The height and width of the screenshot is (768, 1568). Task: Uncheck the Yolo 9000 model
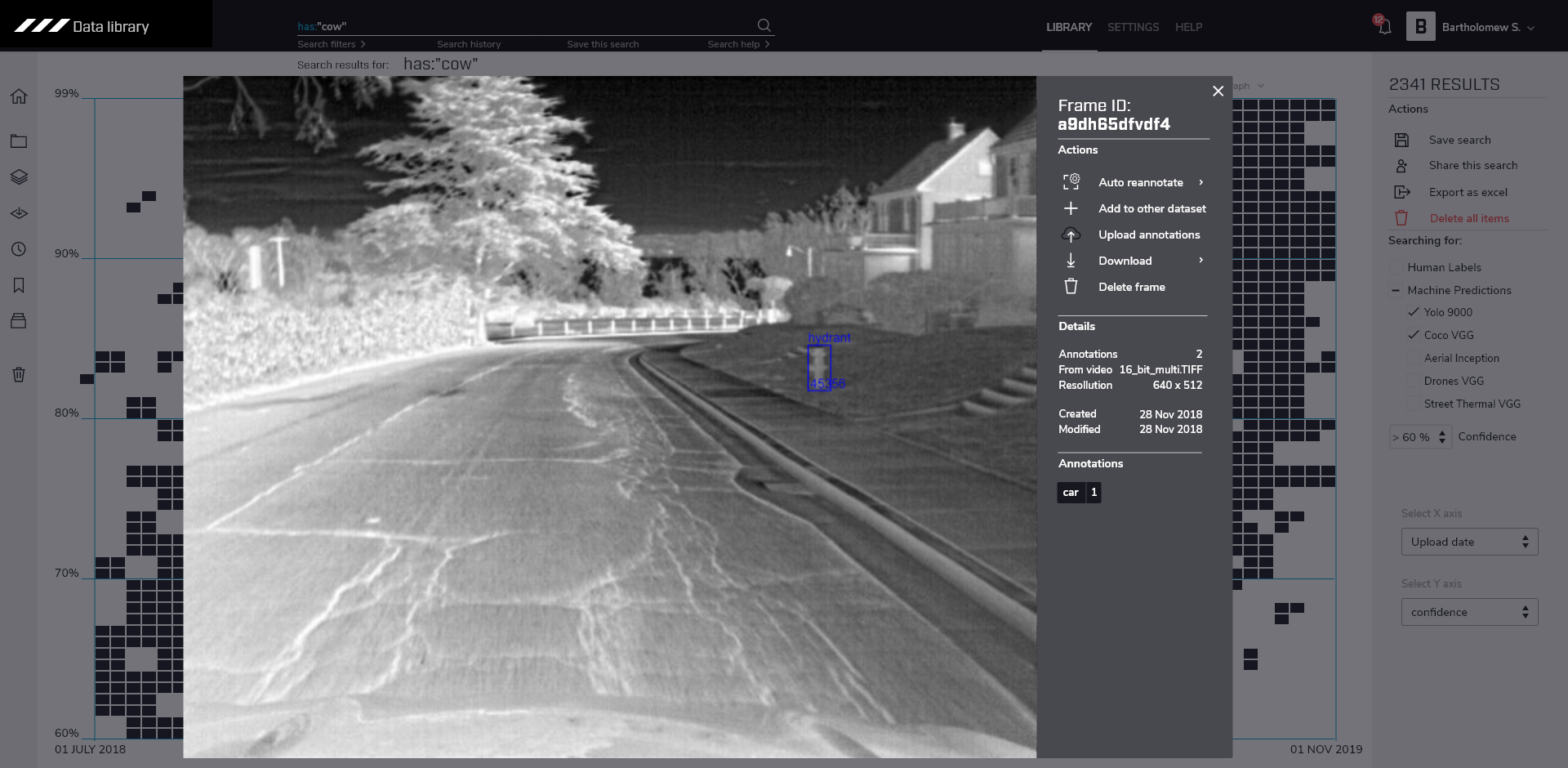[1413, 312]
